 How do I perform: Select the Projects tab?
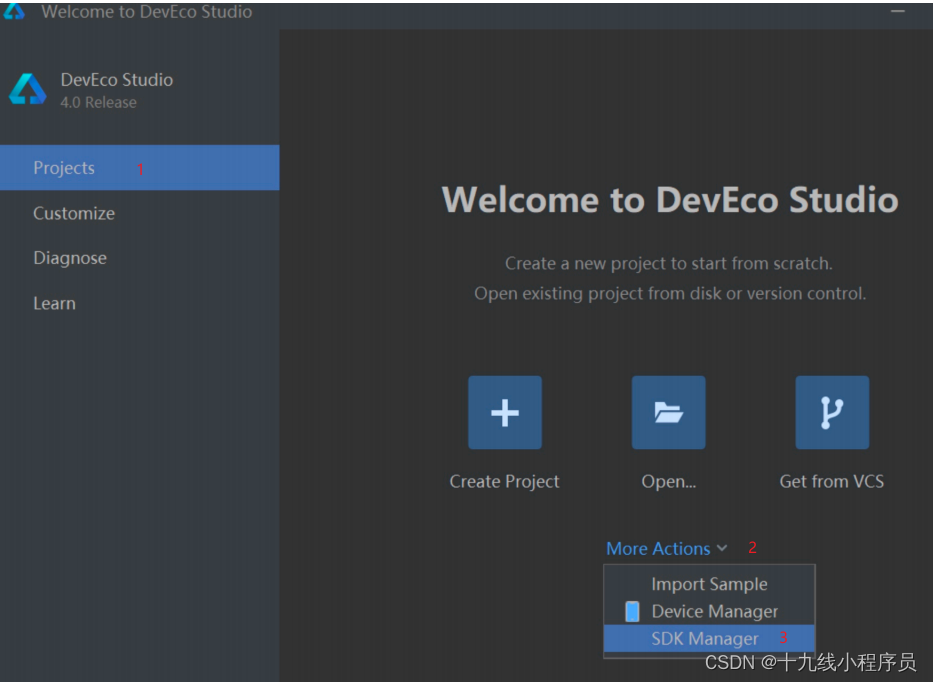pyautogui.click(x=139, y=168)
